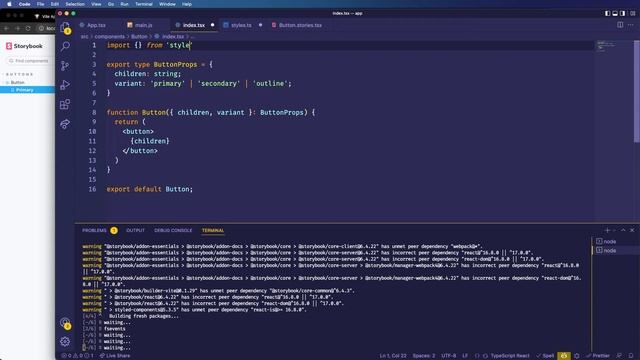640x360 pixels.
Task: Open the Edit menu
Action: (x=55, y=4)
